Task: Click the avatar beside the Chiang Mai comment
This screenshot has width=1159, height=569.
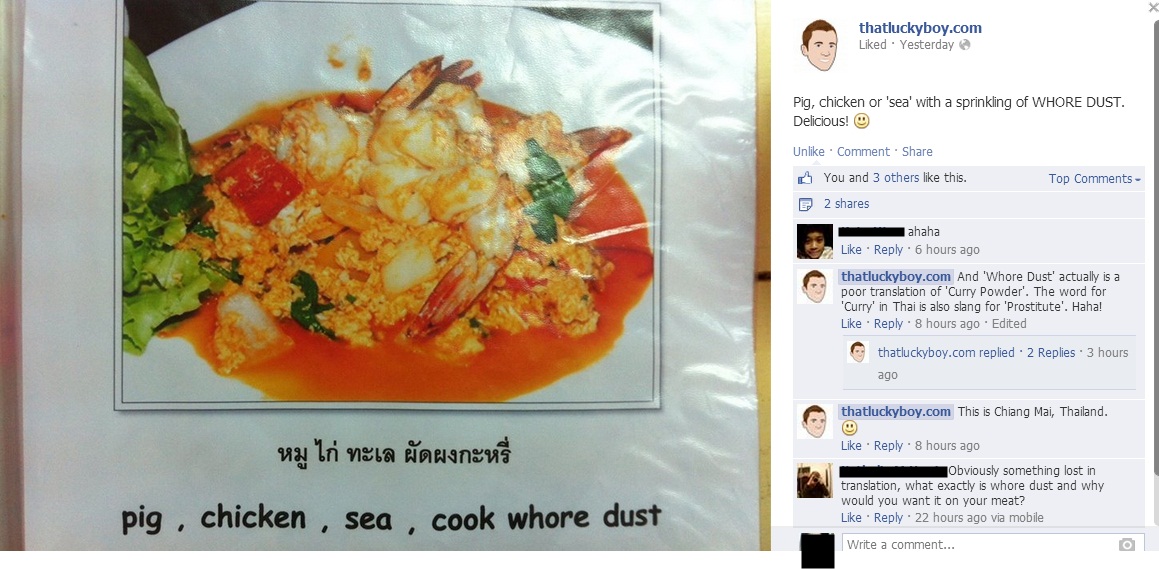Action: [815, 421]
